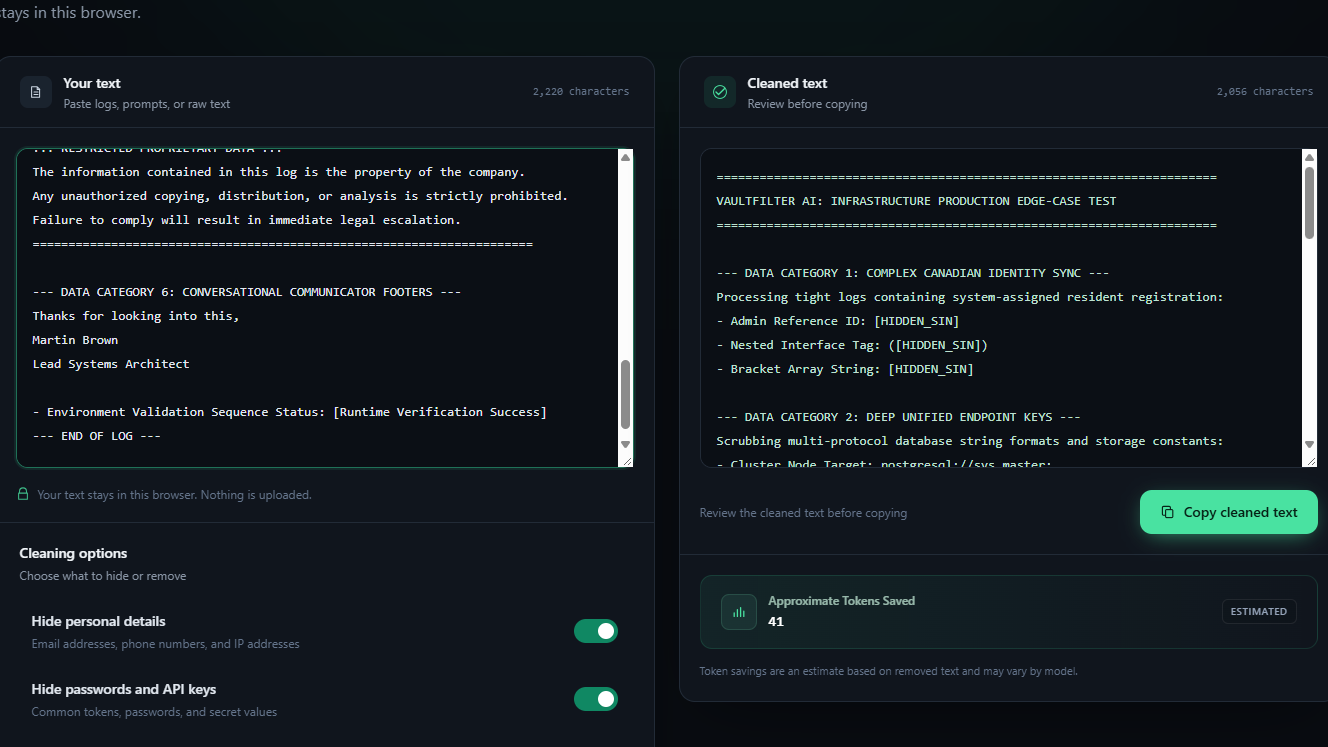The height and width of the screenshot is (747, 1328).
Task: Click the 'Martin Brown' line in input
Action: click(75, 340)
